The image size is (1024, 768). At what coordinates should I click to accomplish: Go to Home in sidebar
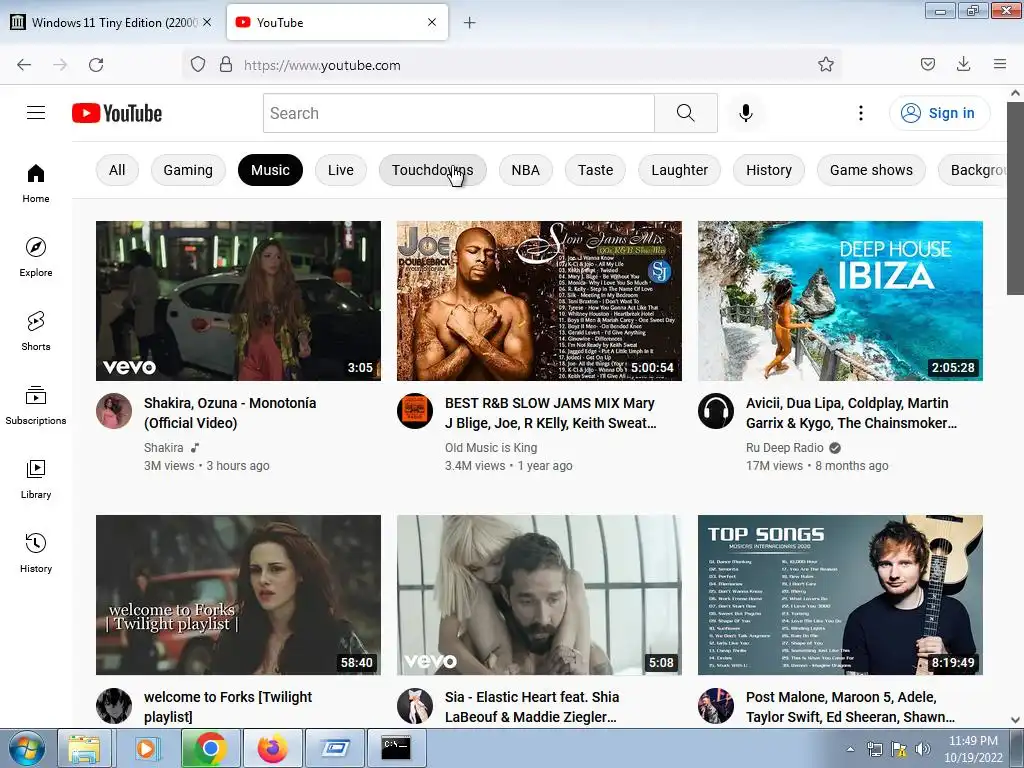coord(36,184)
